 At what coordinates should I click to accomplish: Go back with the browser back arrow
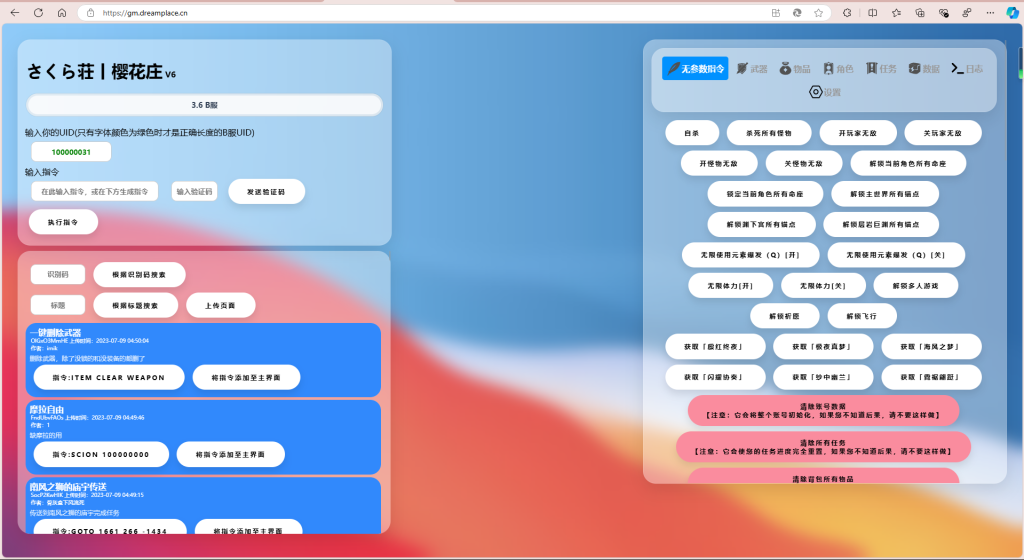pyautogui.click(x=15, y=12)
